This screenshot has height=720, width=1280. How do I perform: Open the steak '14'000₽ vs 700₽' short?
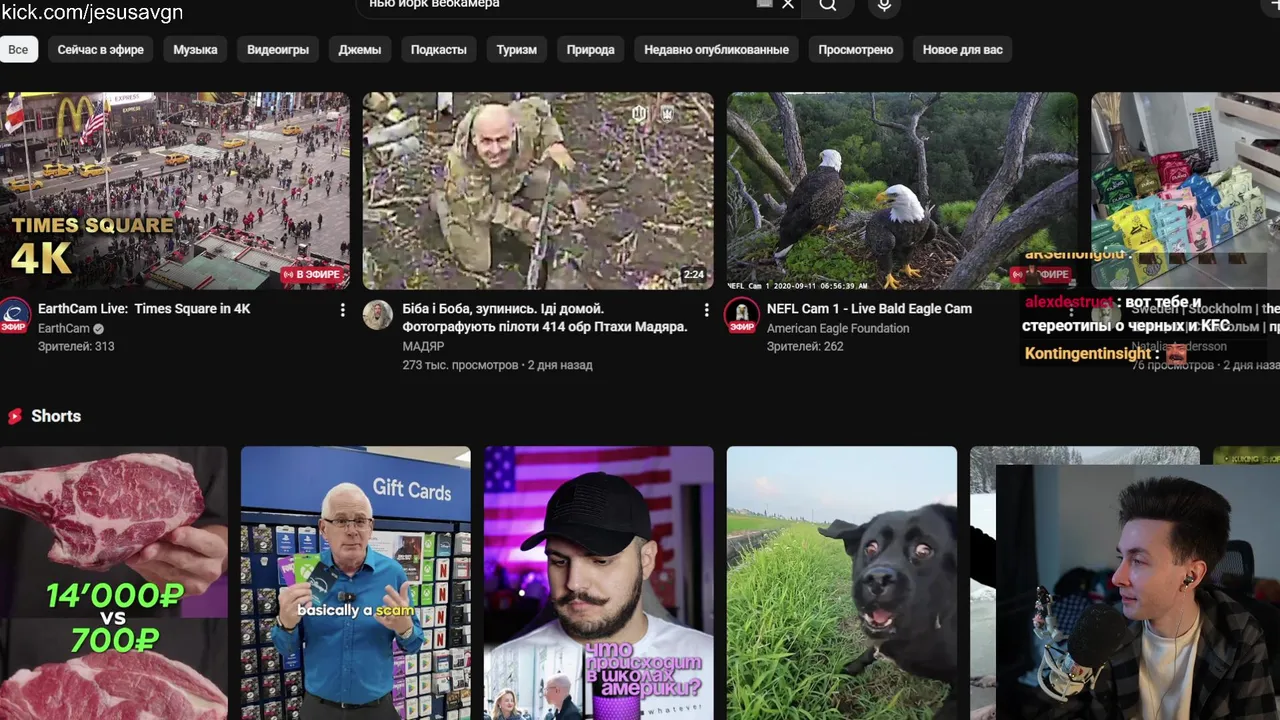tap(113, 583)
